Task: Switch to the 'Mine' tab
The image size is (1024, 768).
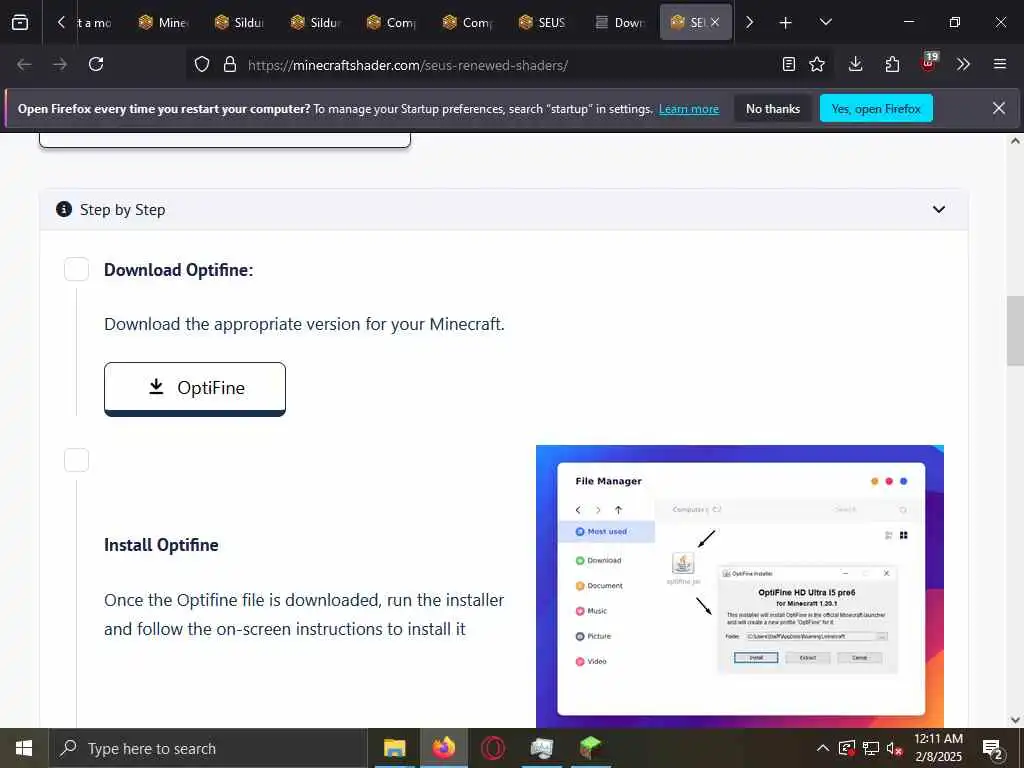Action: (x=164, y=23)
